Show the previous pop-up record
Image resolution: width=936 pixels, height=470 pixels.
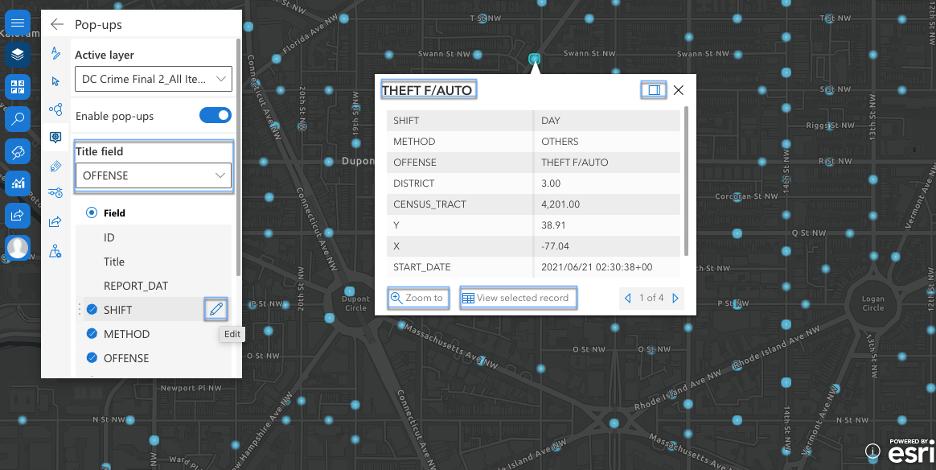click(x=627, y=298)
